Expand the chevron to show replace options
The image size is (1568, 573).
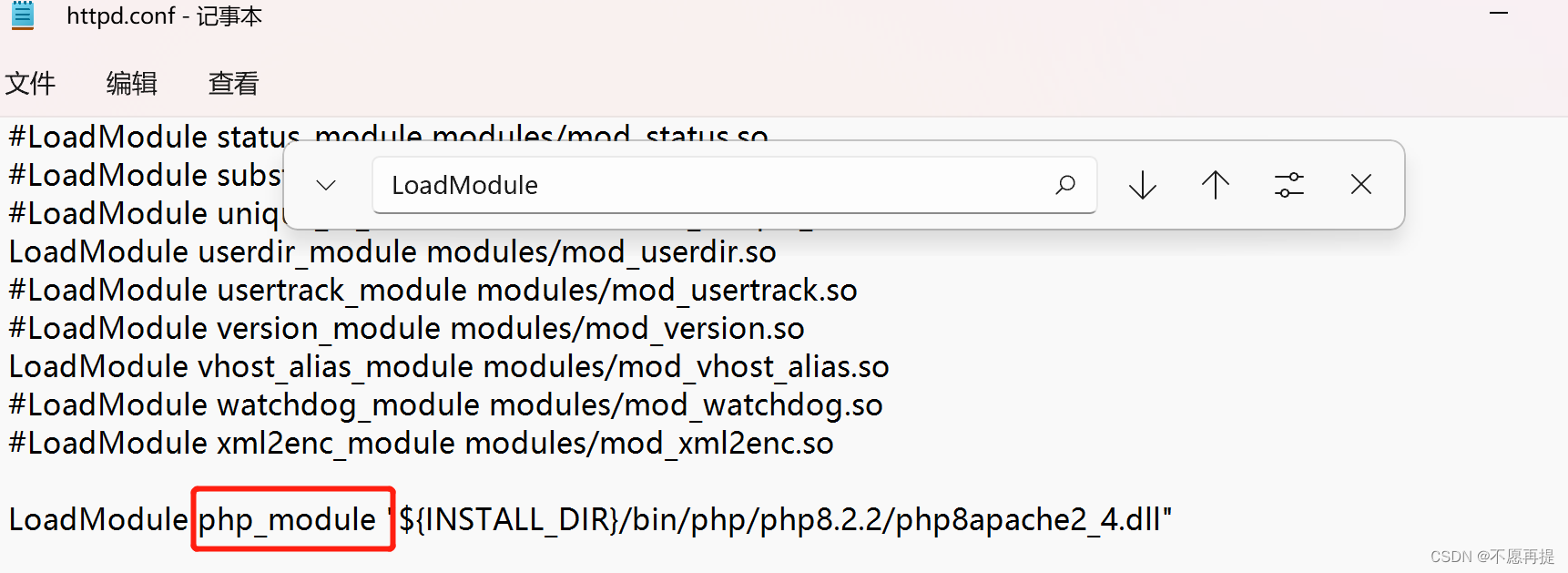324,184
